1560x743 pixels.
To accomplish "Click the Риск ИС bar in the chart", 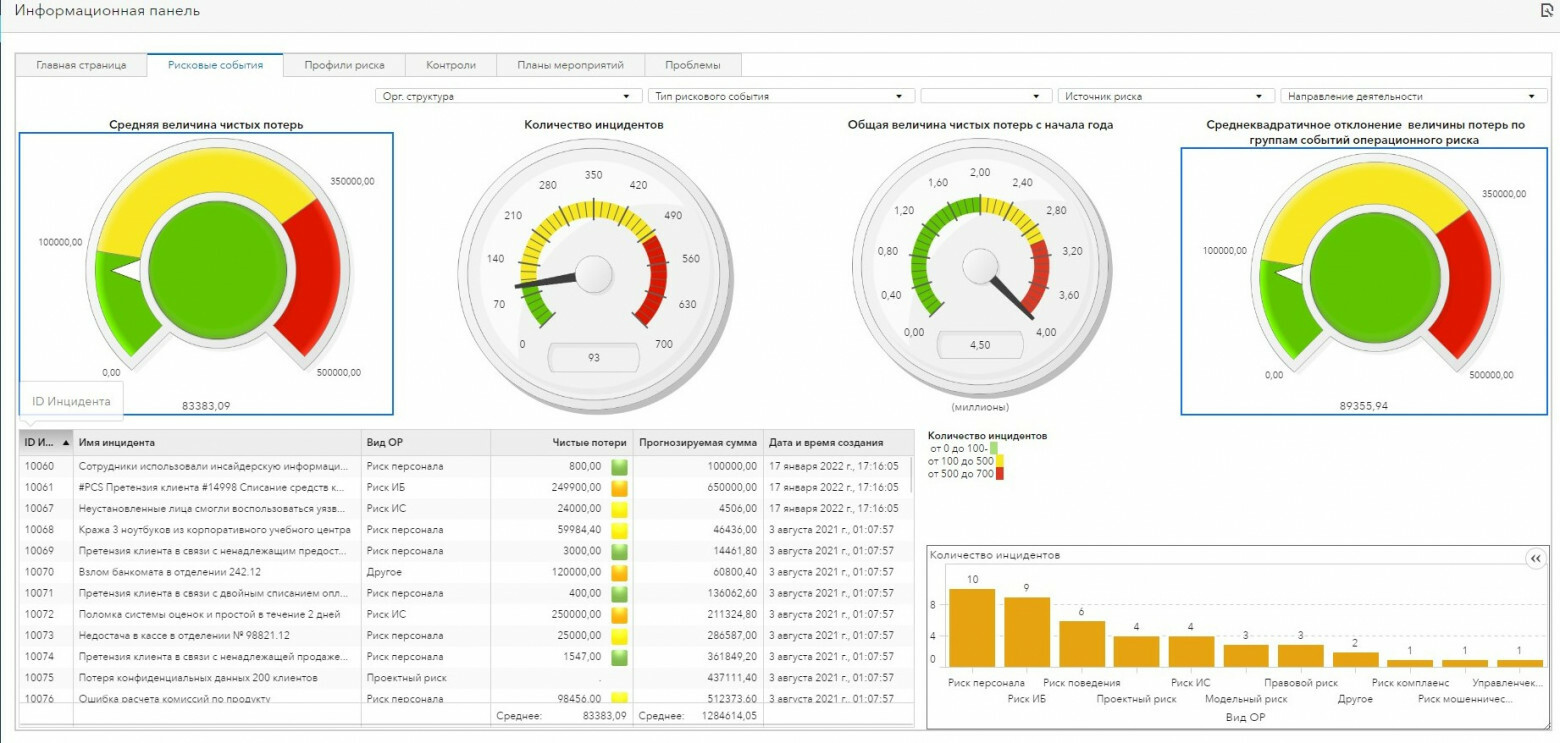I will (x=1191, y=651).
